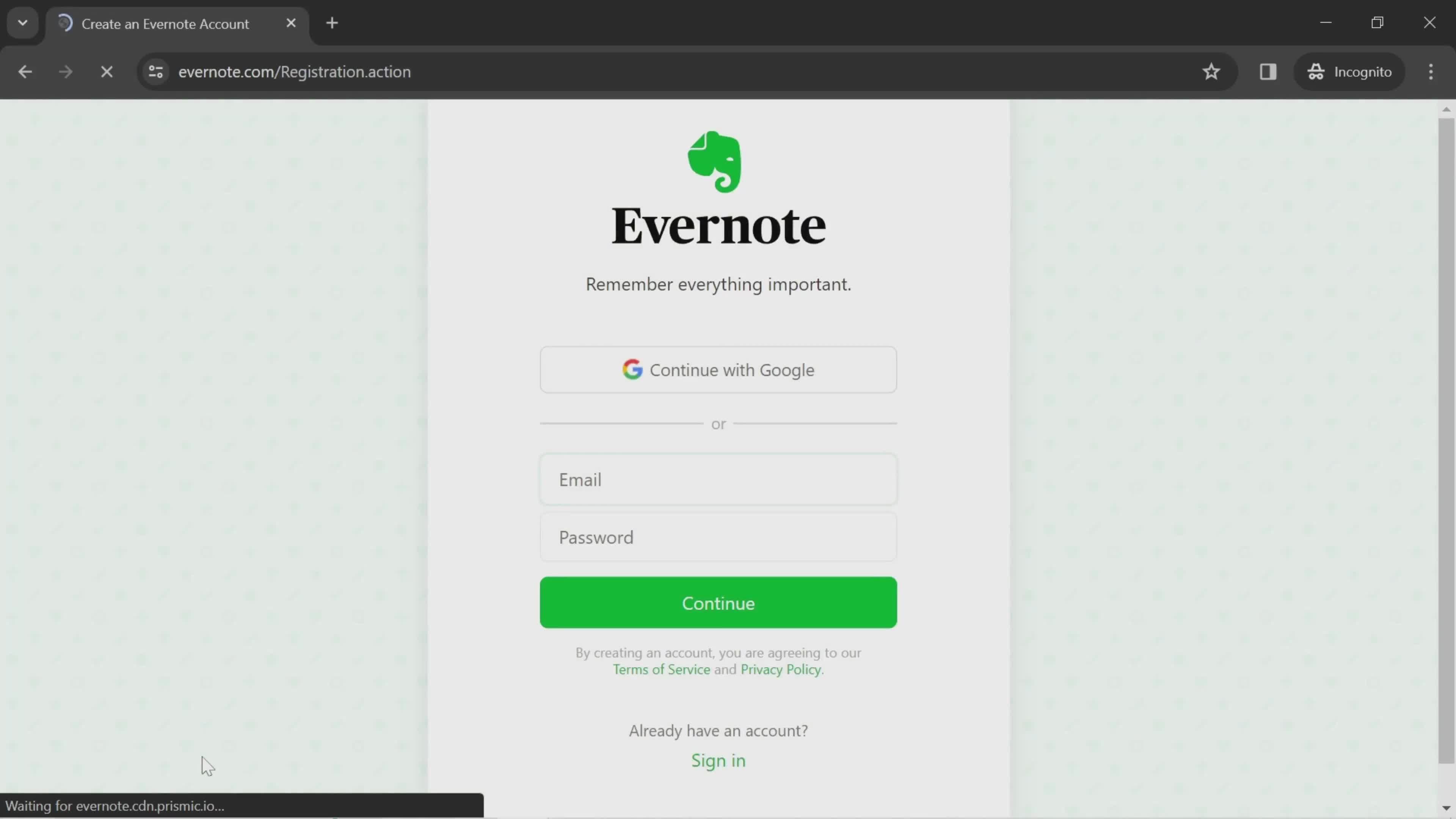Click the forward navigation arrow icon
The height and width of the screenshot is (819, 1456).
click(x=65, y=71)
